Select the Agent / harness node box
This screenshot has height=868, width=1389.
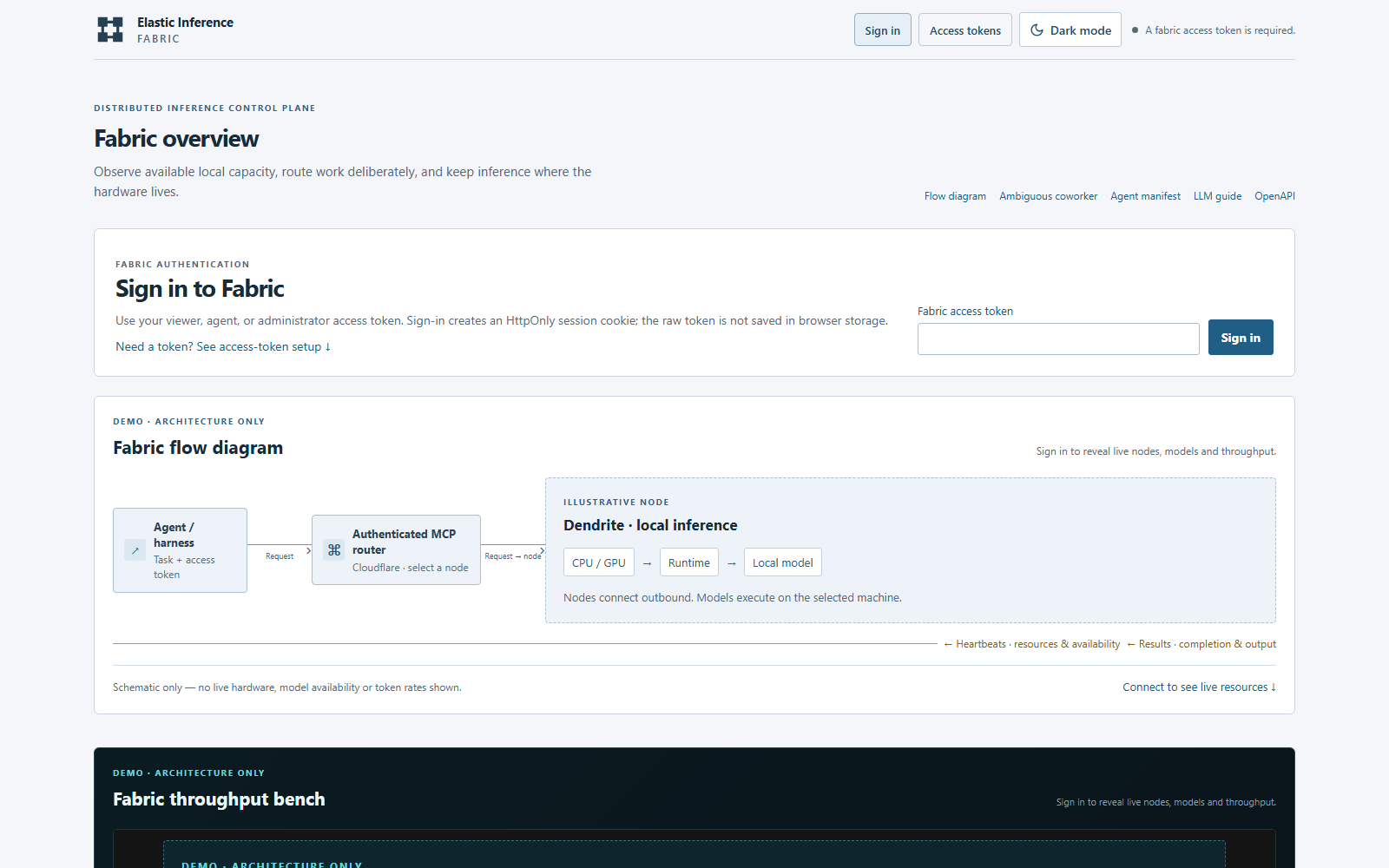tap(180, 550)
